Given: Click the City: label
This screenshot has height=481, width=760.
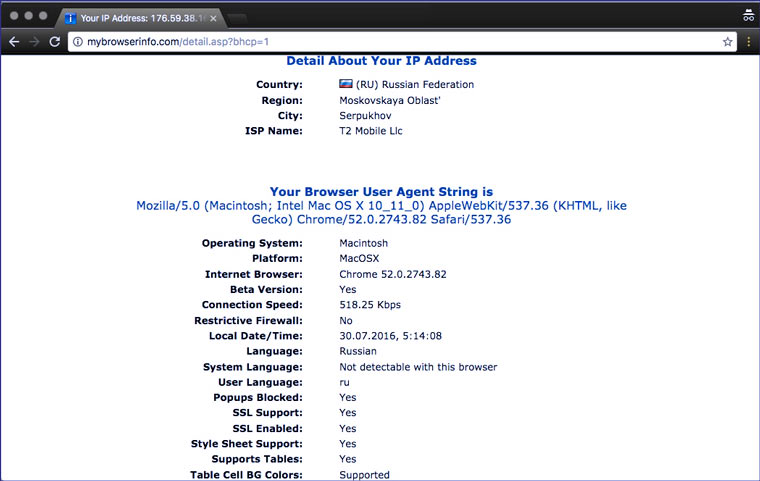Looking at the screenshot, I should [x=290, y=116].
